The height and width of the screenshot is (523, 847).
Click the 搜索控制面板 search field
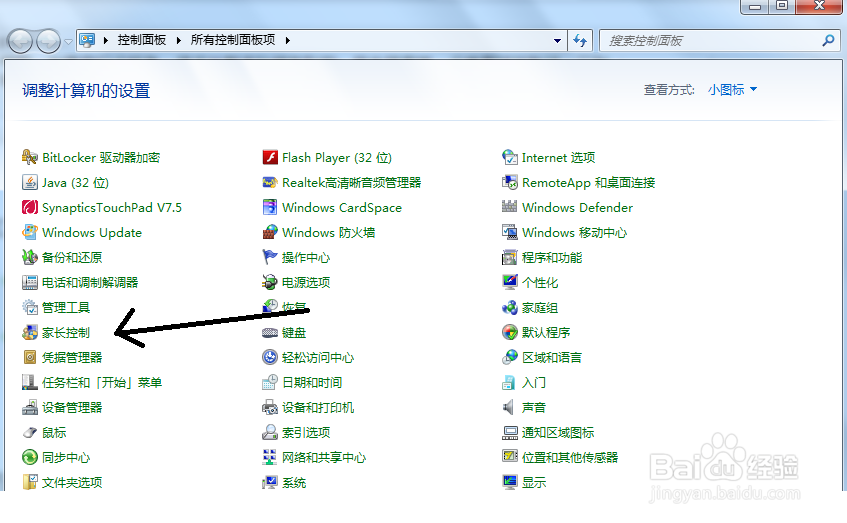[720, 41]
